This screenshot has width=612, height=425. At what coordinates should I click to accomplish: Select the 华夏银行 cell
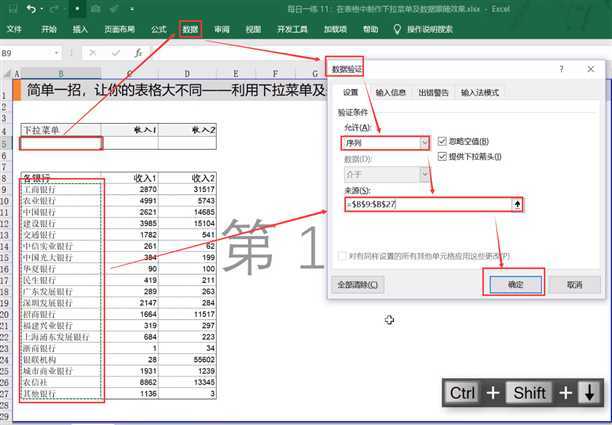pyautogui.click(x=61, y=269)
